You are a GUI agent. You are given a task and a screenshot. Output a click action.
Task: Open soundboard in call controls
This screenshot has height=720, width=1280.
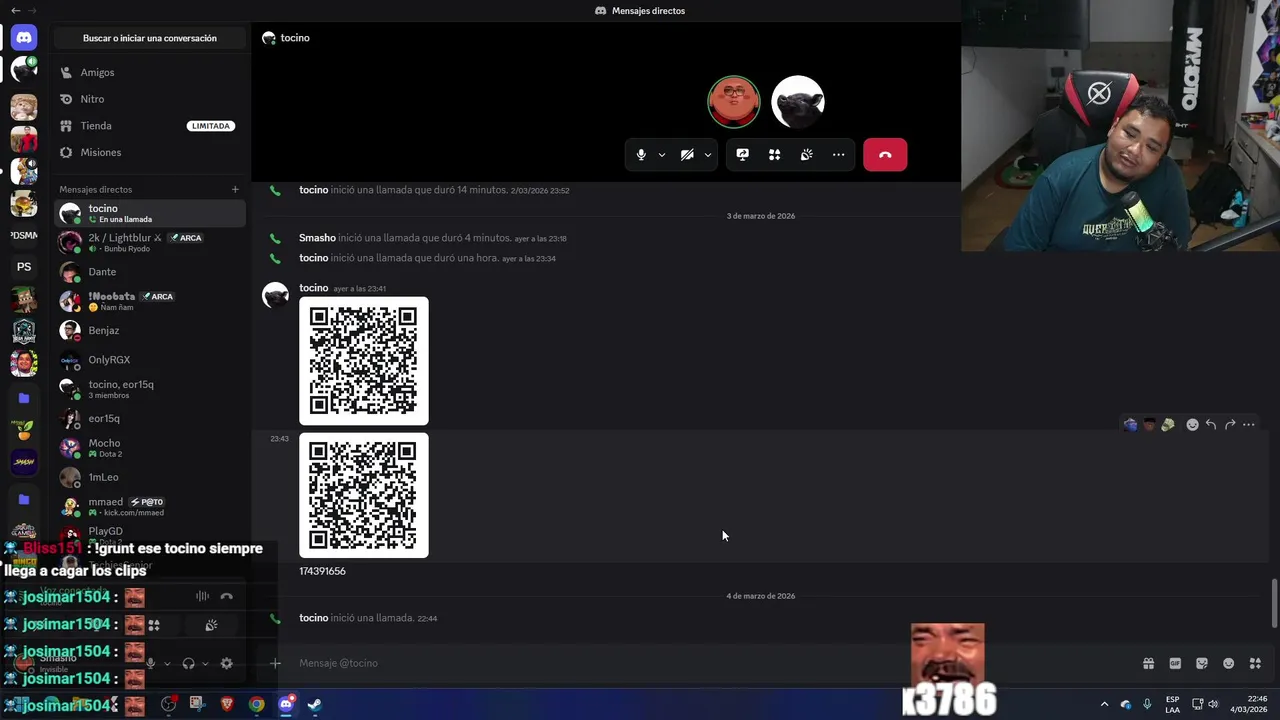(x=806, y=155)
